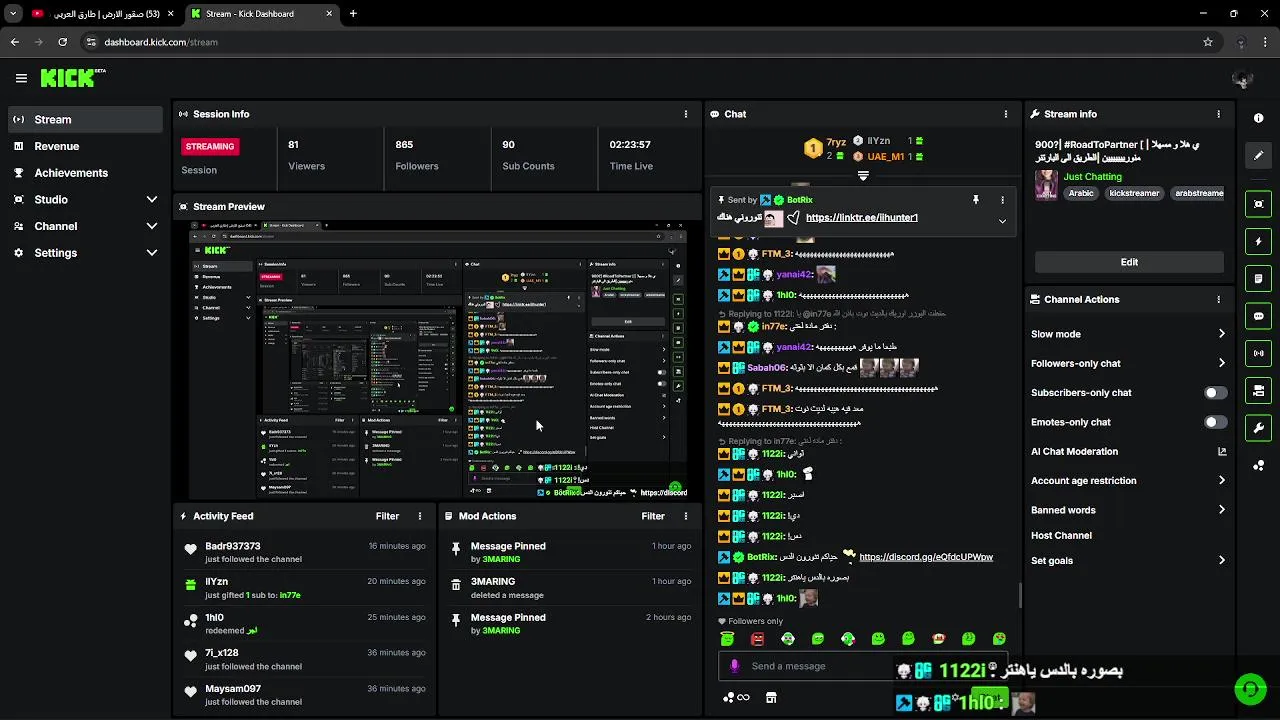Click the pencil edit icon in right rail

click(x=1258, y=156)
